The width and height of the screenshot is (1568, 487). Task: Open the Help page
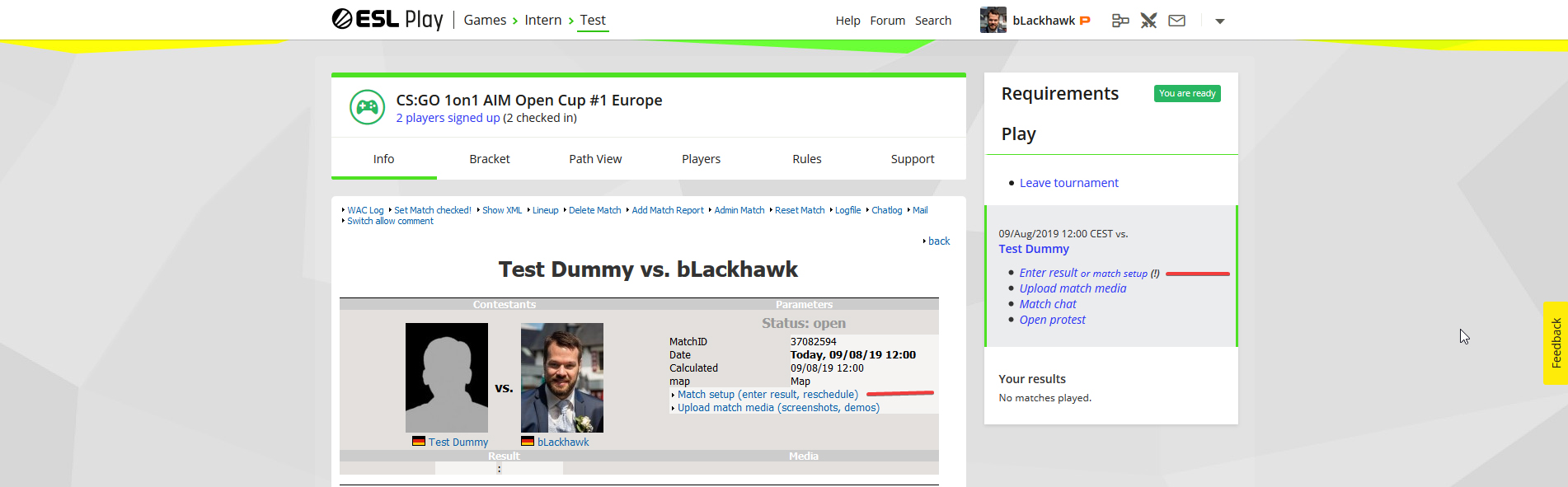coord(847,21)
